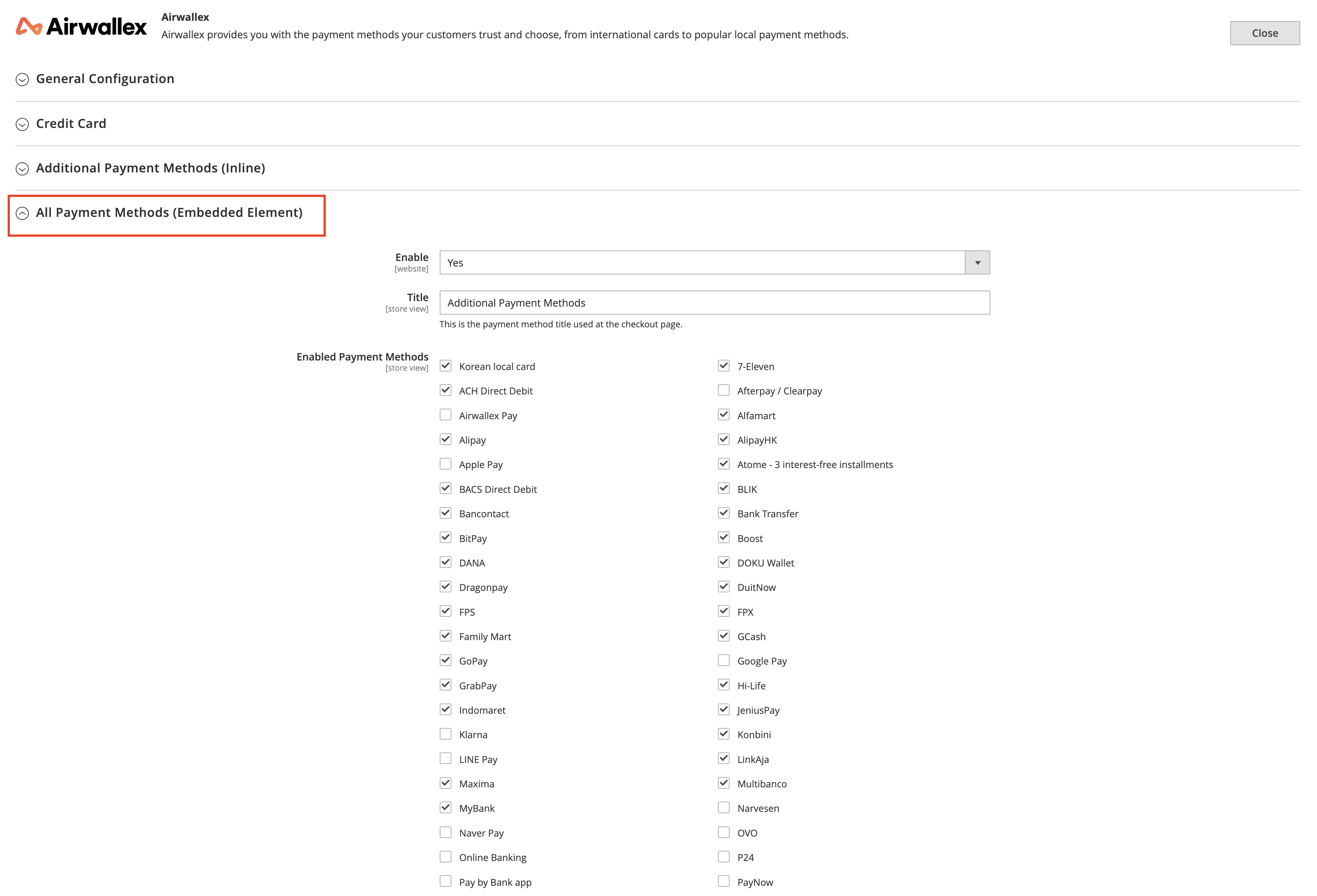1317x896 pixels.
Task: Enable the OVO checkbox
Action: tap(724, 833)
